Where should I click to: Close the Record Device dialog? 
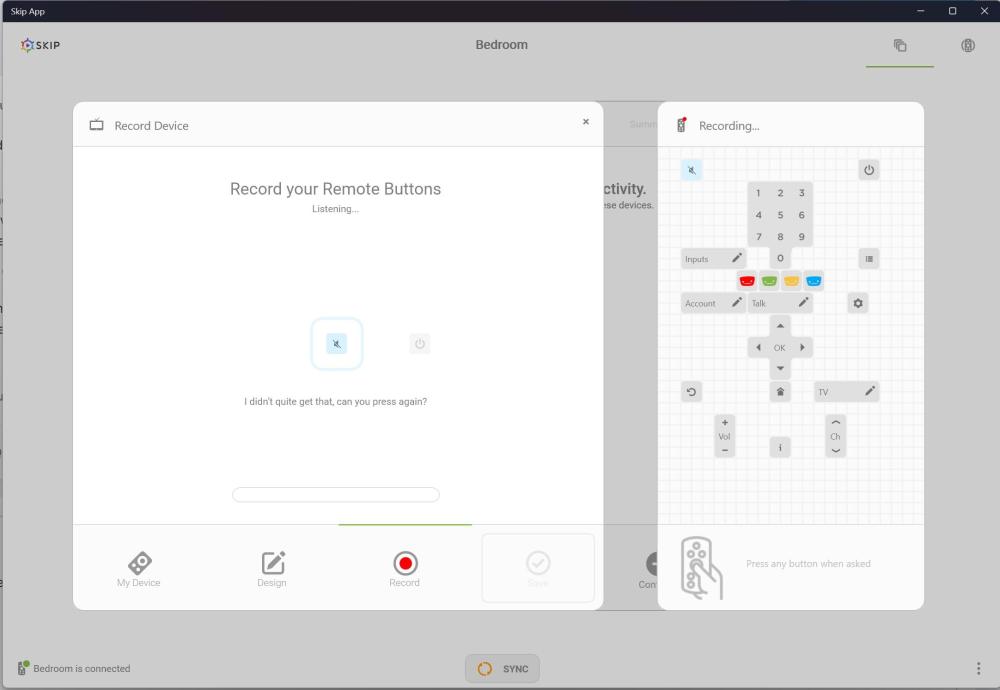pyautogui.click(x=585, y=122)
